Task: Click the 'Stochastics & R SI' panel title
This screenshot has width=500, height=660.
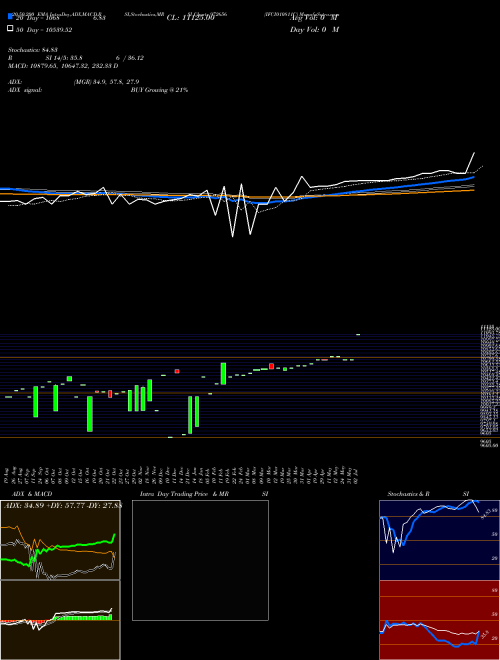Action: [x=428, y=494]
